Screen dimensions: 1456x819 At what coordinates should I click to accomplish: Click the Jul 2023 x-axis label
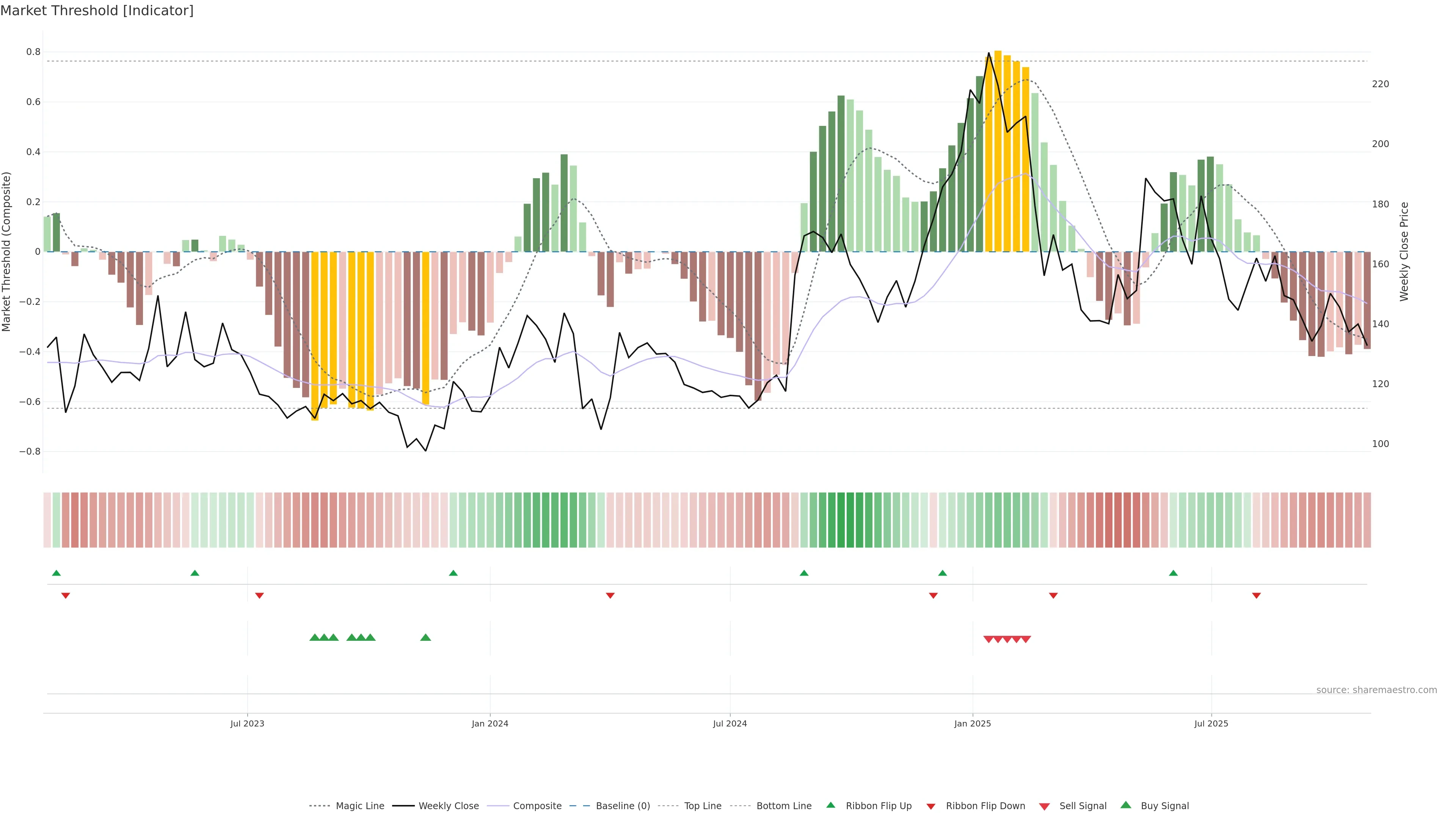tap(247, 723)
